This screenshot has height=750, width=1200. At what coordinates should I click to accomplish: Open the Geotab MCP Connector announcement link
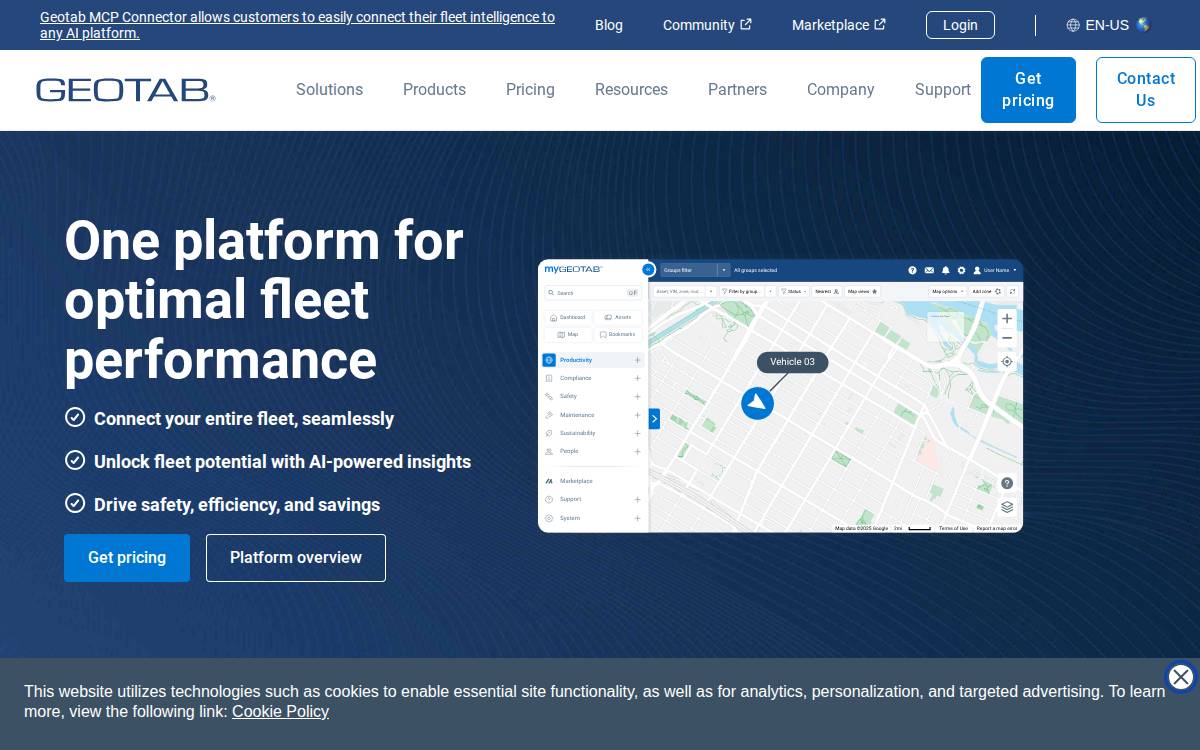297,25
